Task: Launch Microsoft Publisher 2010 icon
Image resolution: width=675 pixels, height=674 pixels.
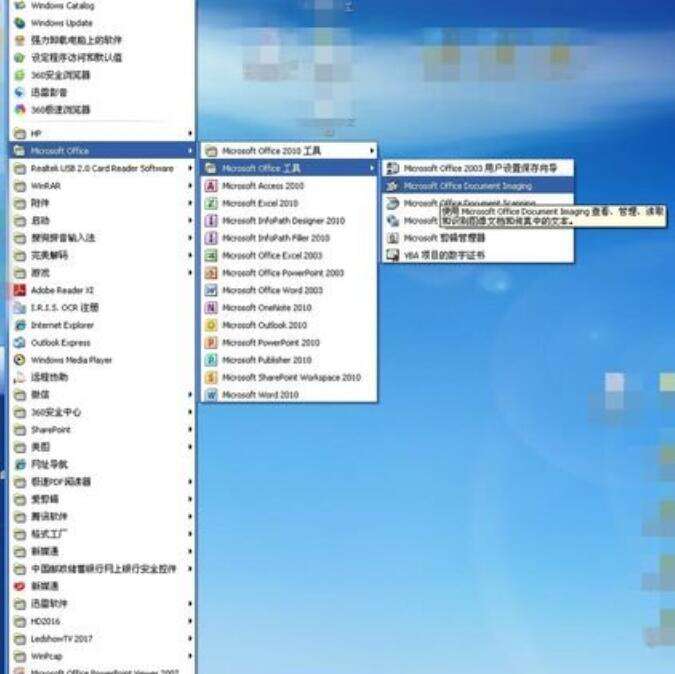Action: pos(211,360)
